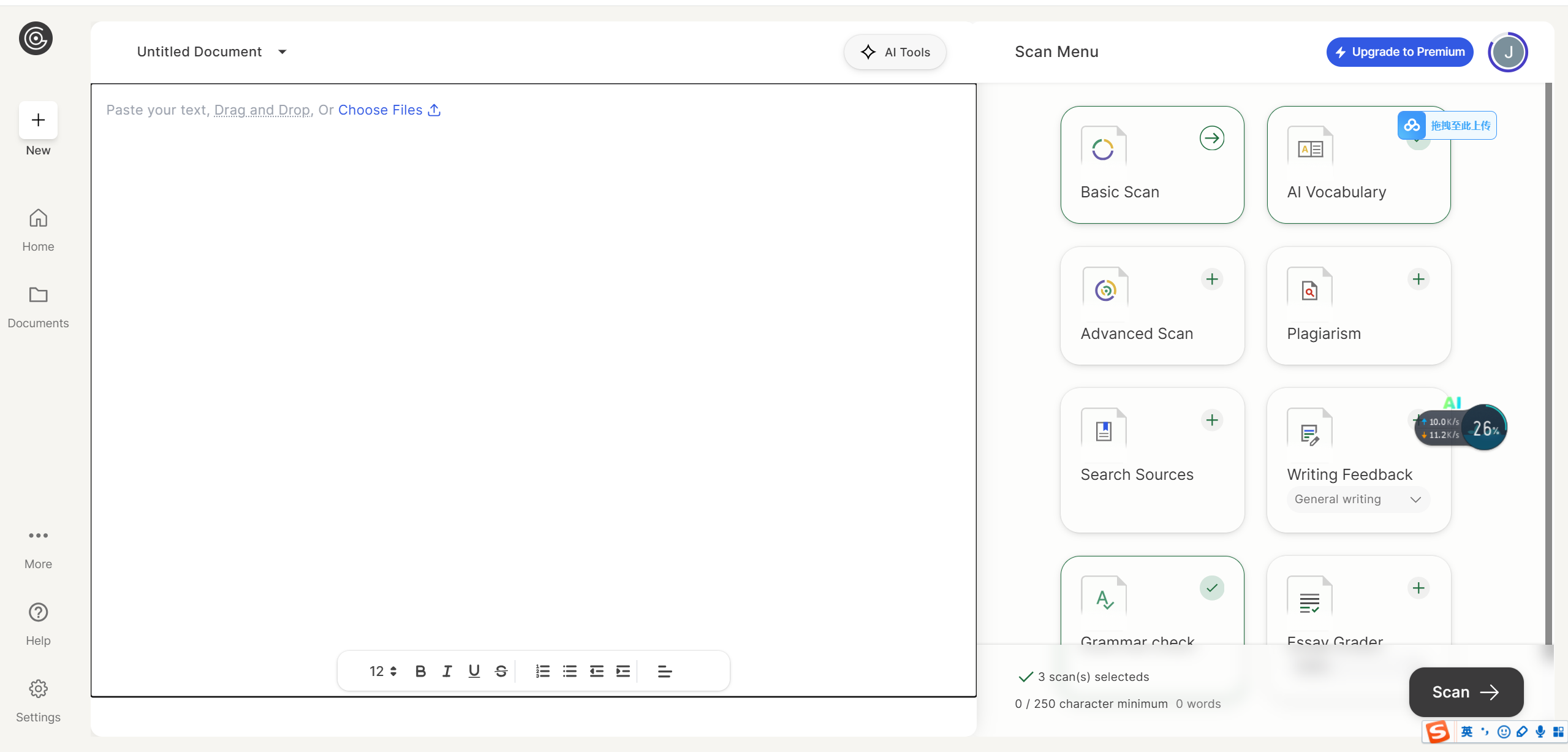Image resolution: width=1568 pixels, height=752 pixels.
Task: Add Plagiarism scan with its plus button
Action: 1418,279
